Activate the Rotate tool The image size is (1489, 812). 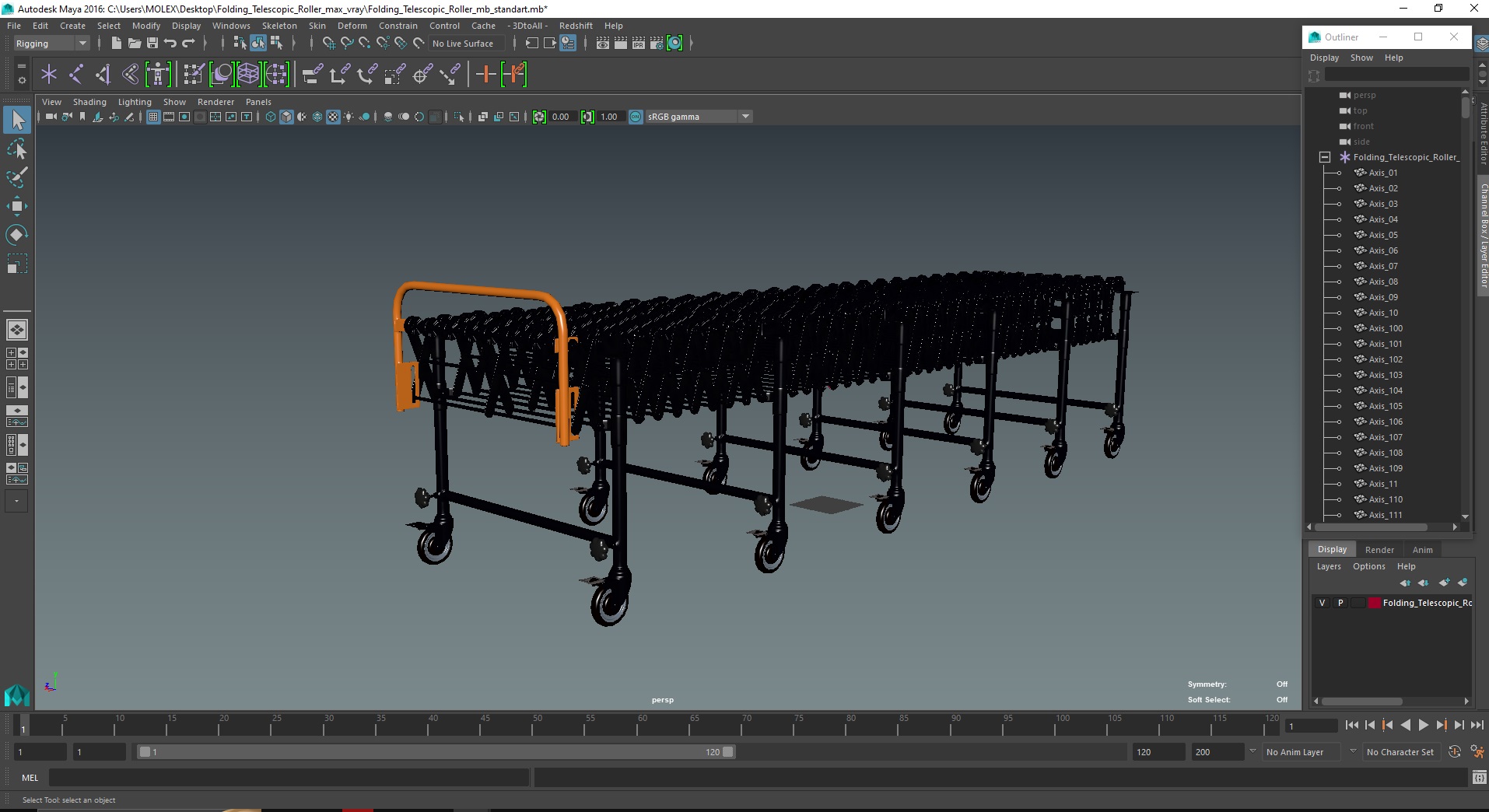(17, 235)
